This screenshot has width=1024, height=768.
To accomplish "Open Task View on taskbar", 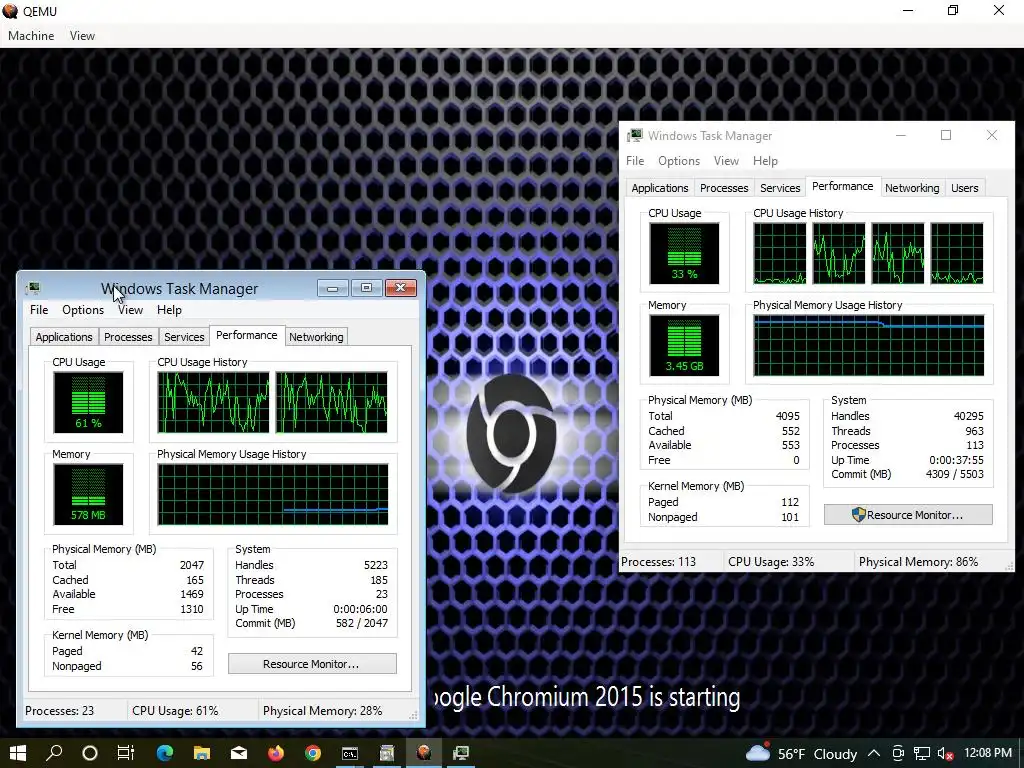I will tap(126, 753).
